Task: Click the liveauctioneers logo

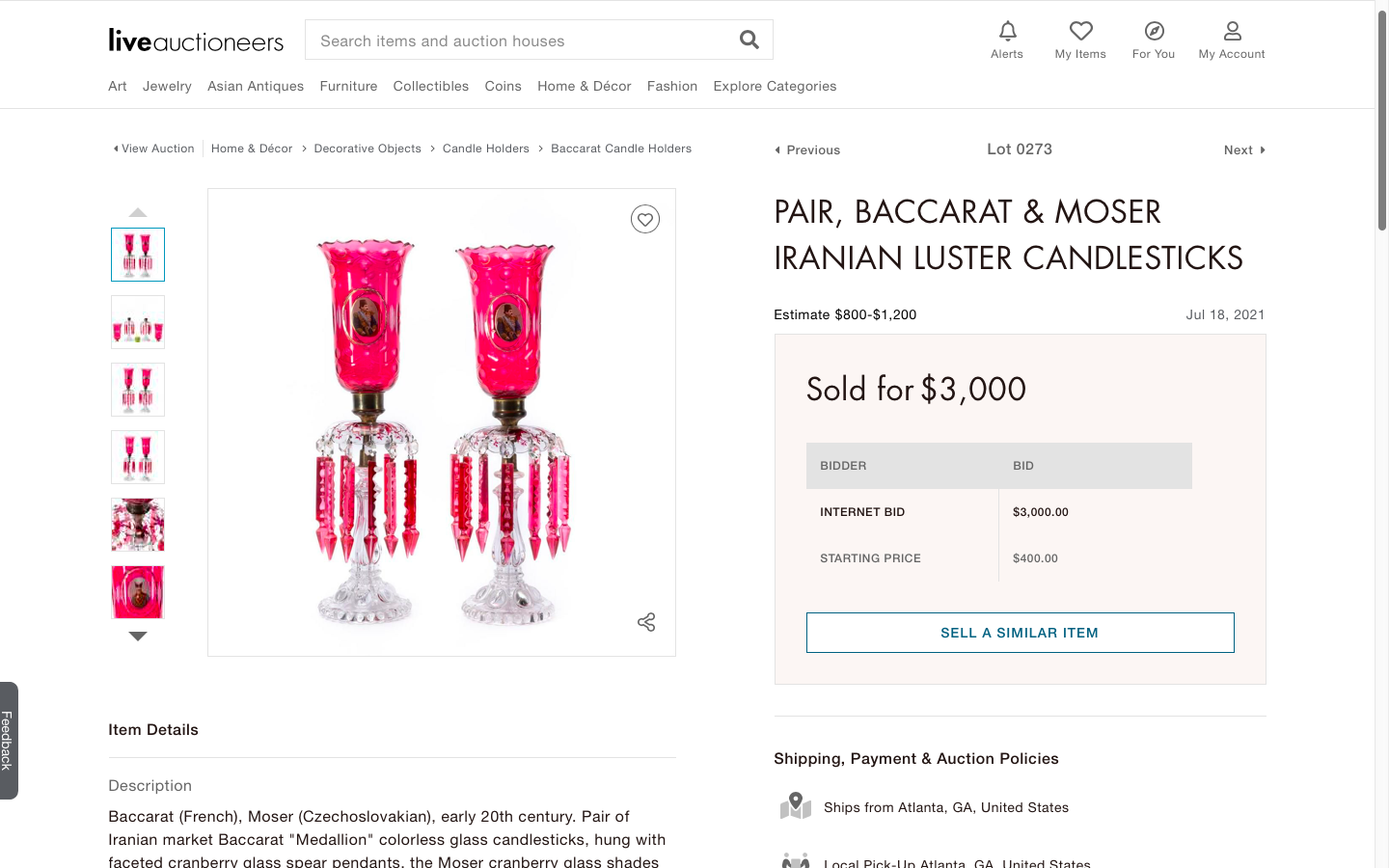Action: click(x=196, y=41)
